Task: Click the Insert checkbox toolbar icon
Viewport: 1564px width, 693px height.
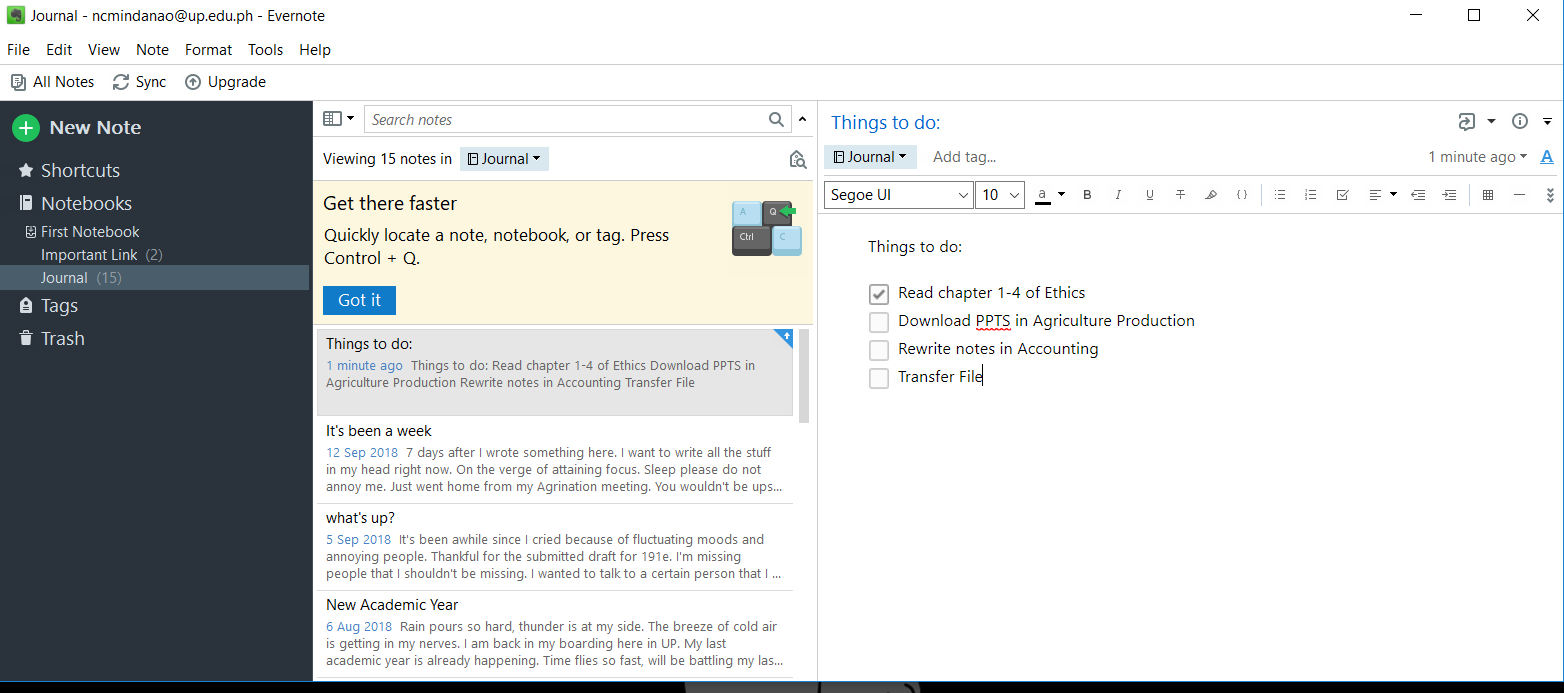Action: pos(1342,195)
